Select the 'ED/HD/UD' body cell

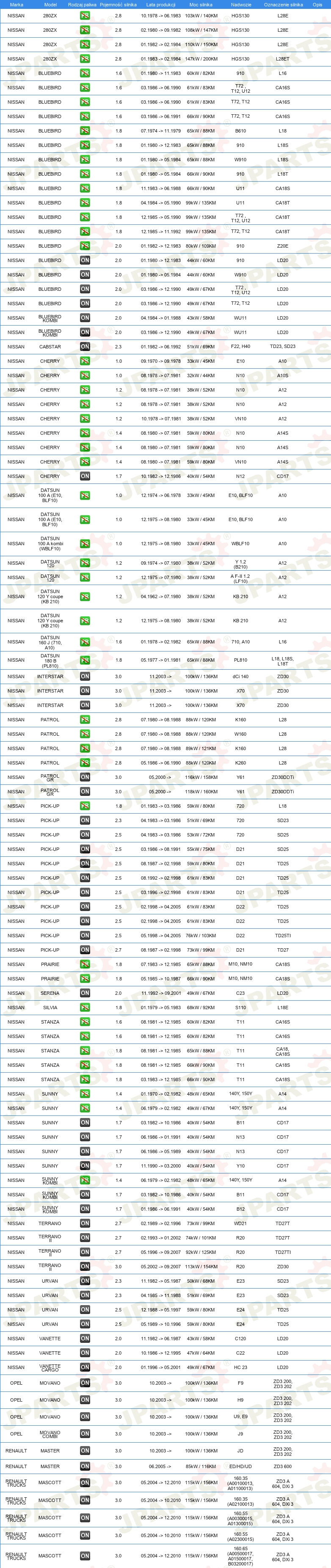(240, 1466)
